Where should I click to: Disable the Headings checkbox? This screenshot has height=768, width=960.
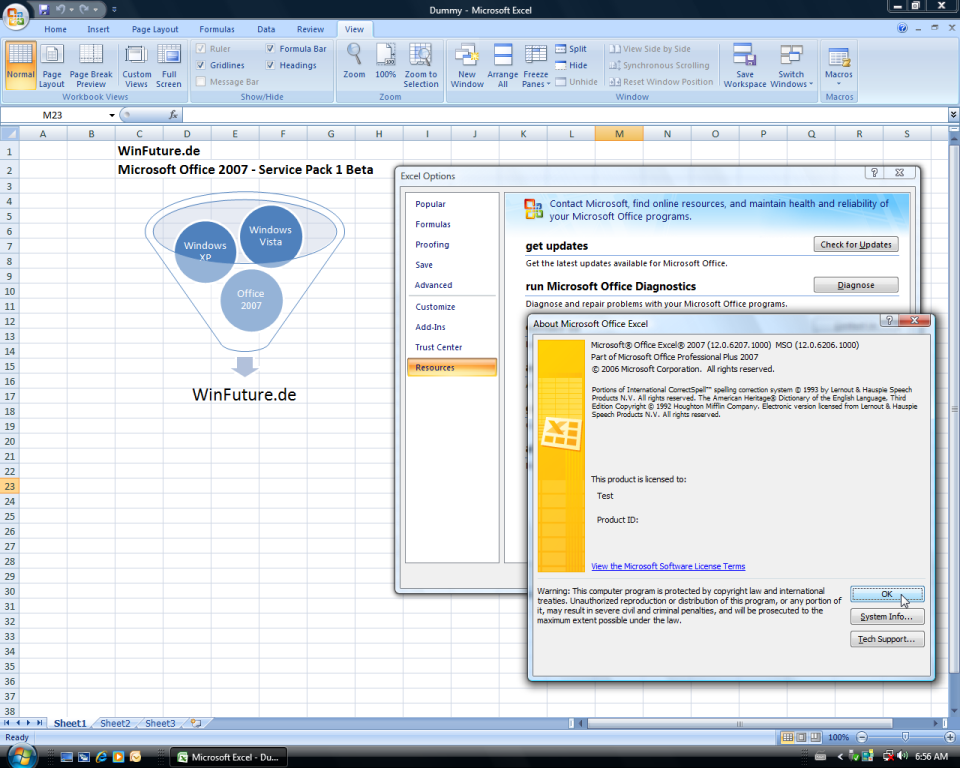[271, 65]
